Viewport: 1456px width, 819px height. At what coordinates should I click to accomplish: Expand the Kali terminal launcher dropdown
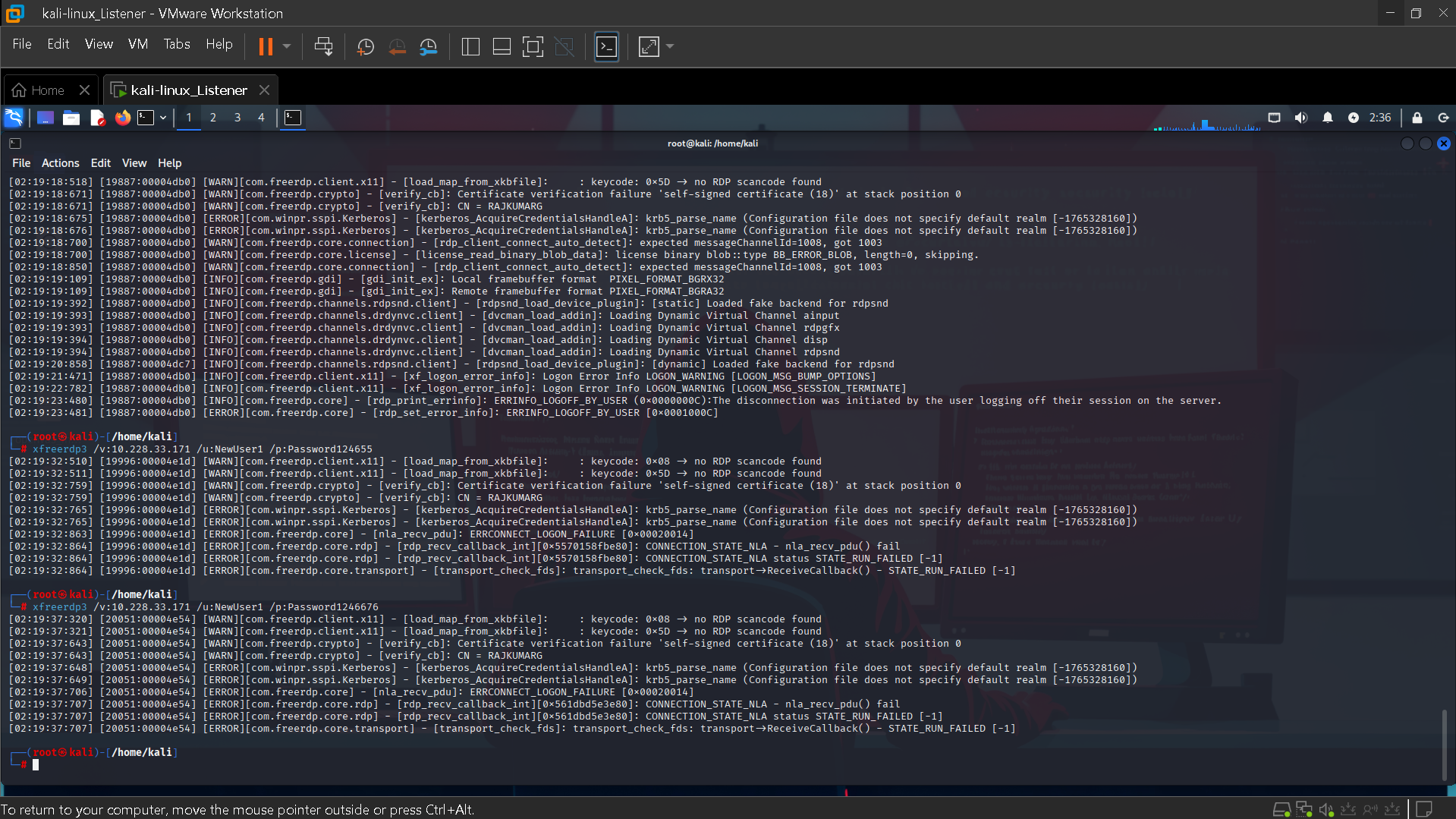point(163,118)
